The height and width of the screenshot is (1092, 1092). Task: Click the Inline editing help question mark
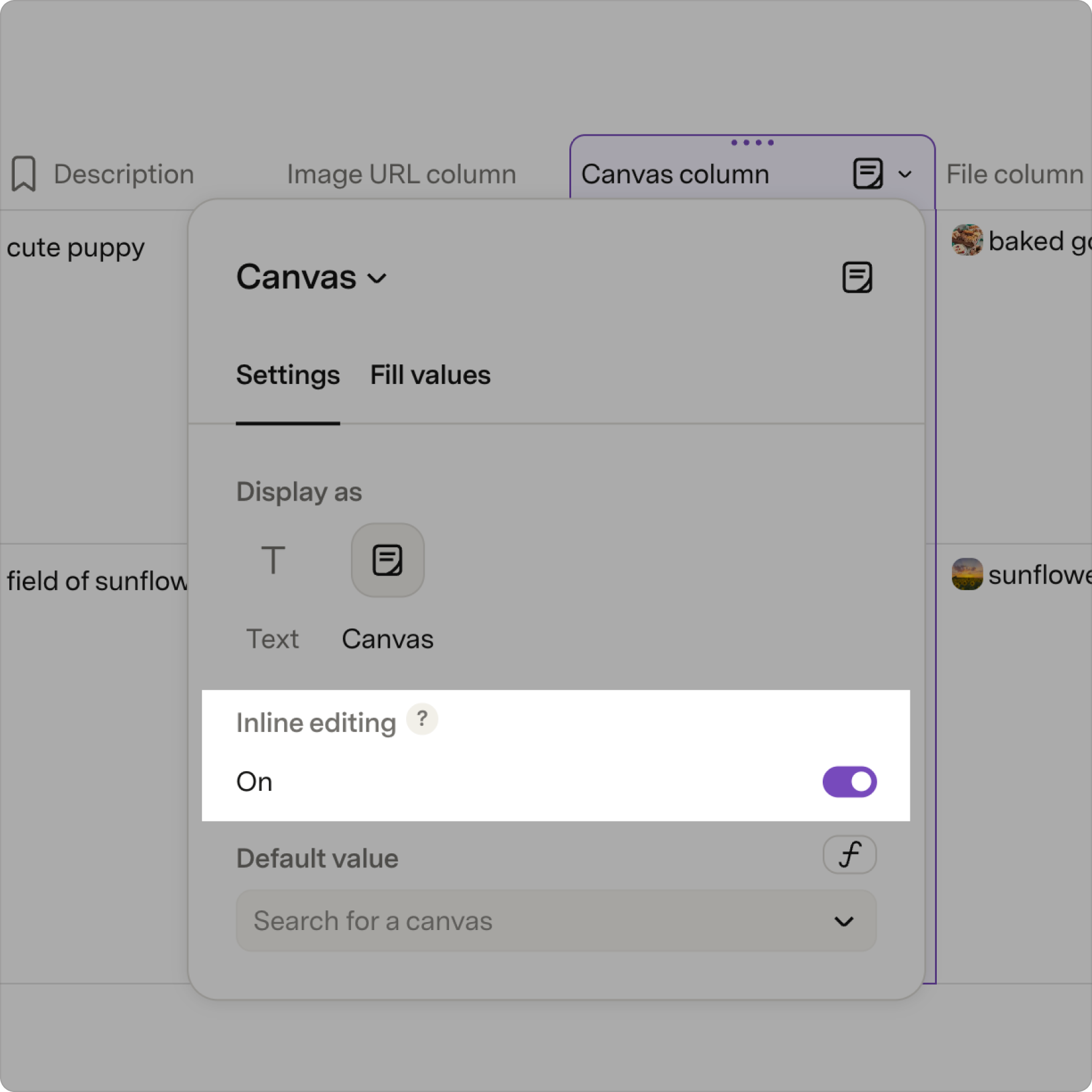click(x=422, y=718)
